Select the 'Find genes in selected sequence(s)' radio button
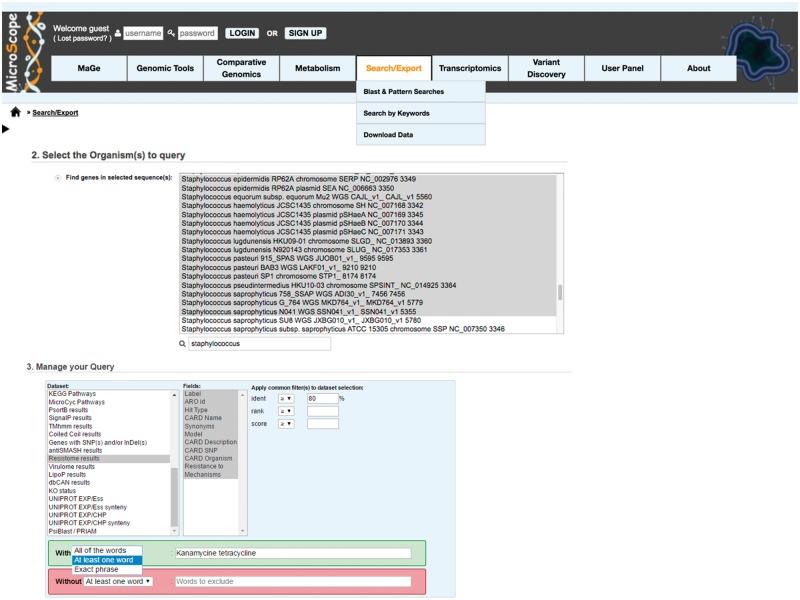 point(57,177)
